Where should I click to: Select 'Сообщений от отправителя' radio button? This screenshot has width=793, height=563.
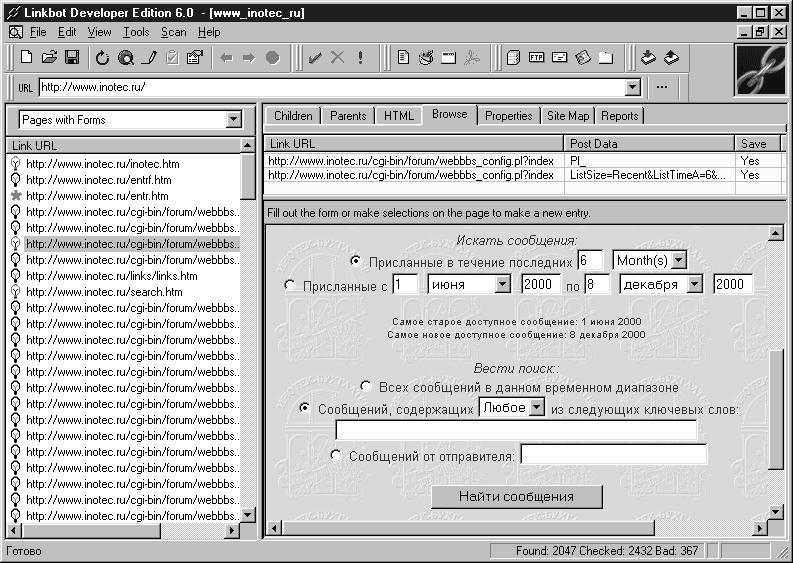coord(336,455)
